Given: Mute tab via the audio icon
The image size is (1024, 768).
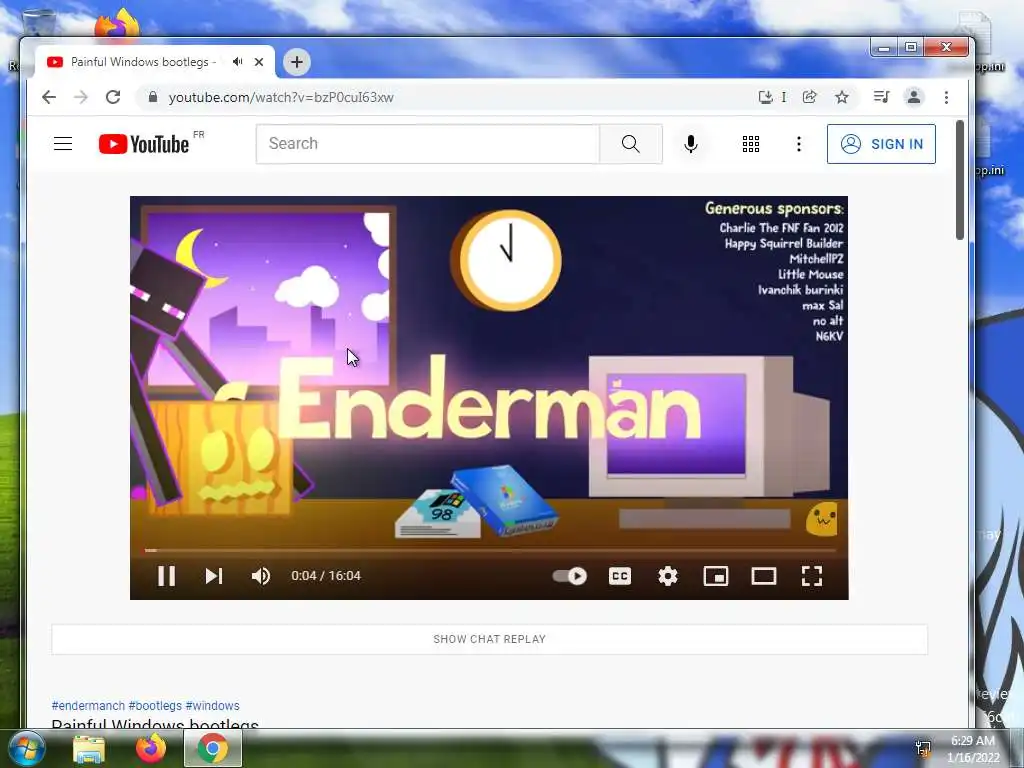Looking at the screenshot, I should tap(238, 62).
